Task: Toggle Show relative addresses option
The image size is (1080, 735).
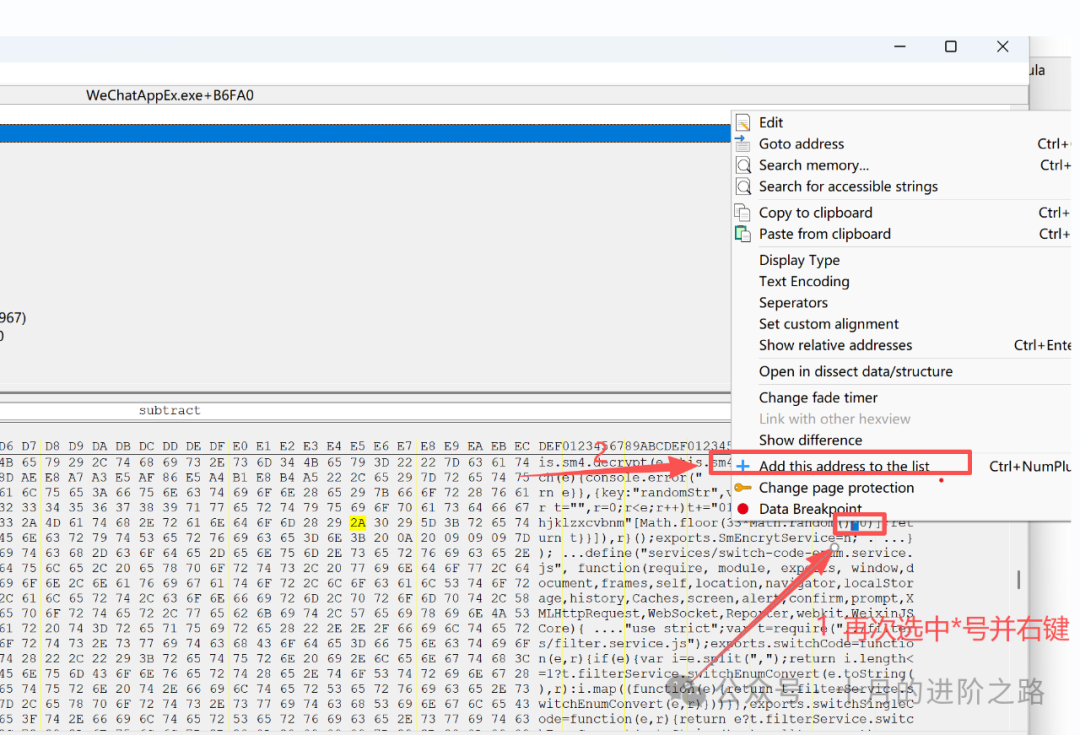Action: pyautogui.click(x=835, y=345)
